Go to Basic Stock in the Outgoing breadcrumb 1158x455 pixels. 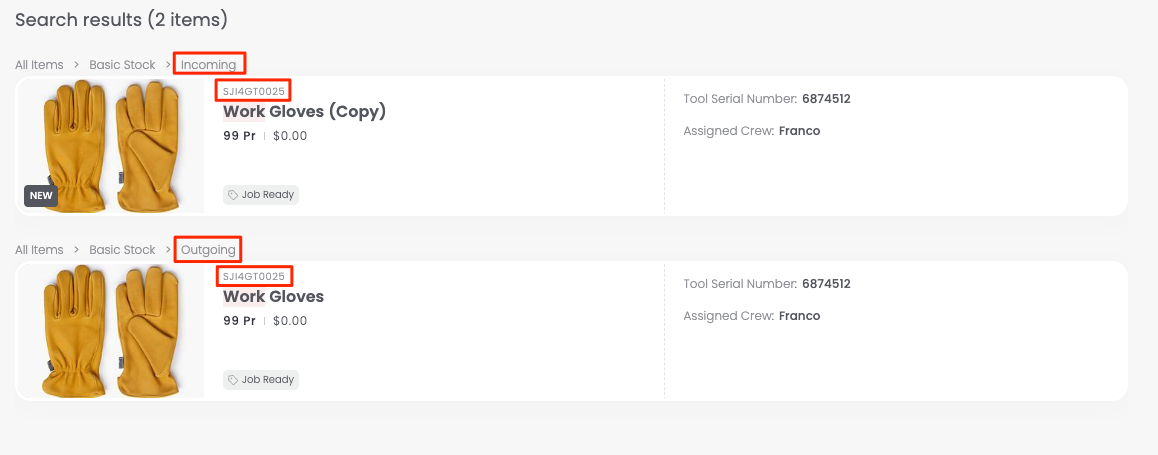tap(122, 250)
